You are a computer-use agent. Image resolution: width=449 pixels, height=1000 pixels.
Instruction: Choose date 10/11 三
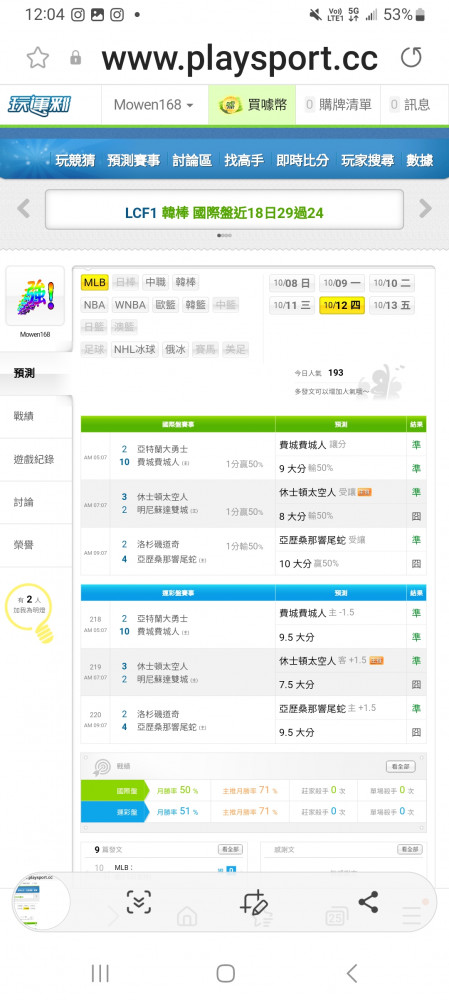coord(292,305)
